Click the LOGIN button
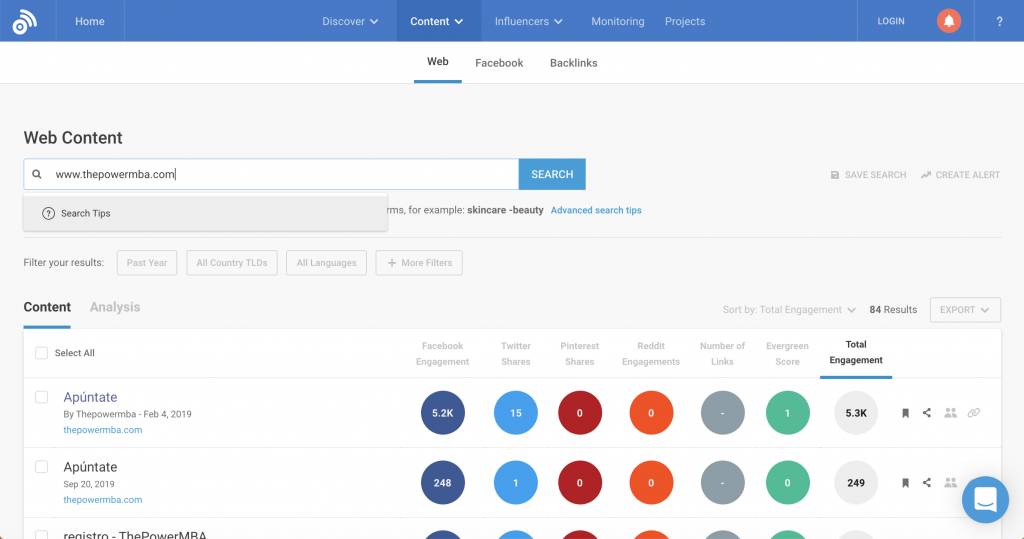The width and height of the screenshot is (1024, 539). 891,22
